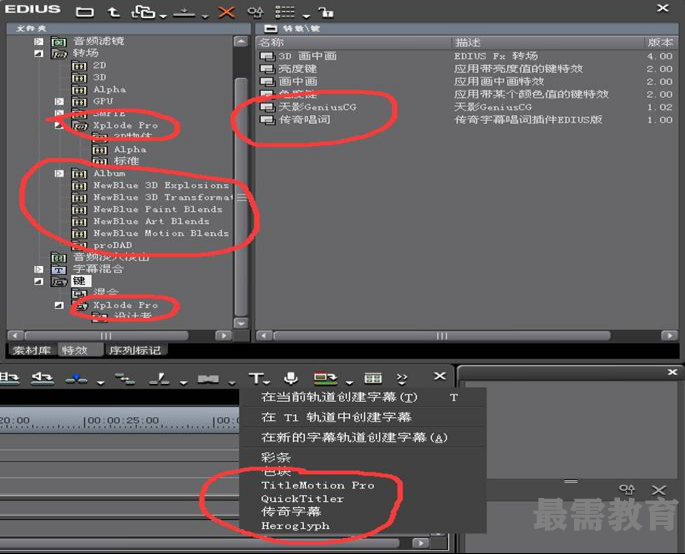Click the audio mixer icon in timeline toolbar
Viewport: 685px width, 554px height.
373,378
